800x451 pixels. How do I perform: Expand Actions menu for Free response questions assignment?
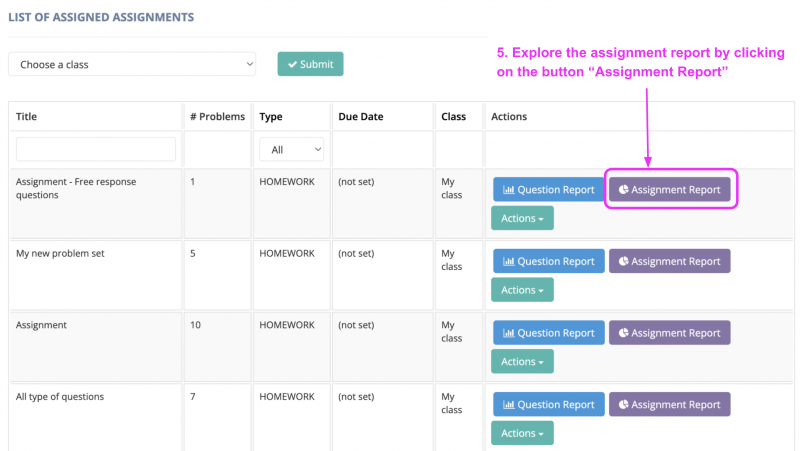[522, 218]
